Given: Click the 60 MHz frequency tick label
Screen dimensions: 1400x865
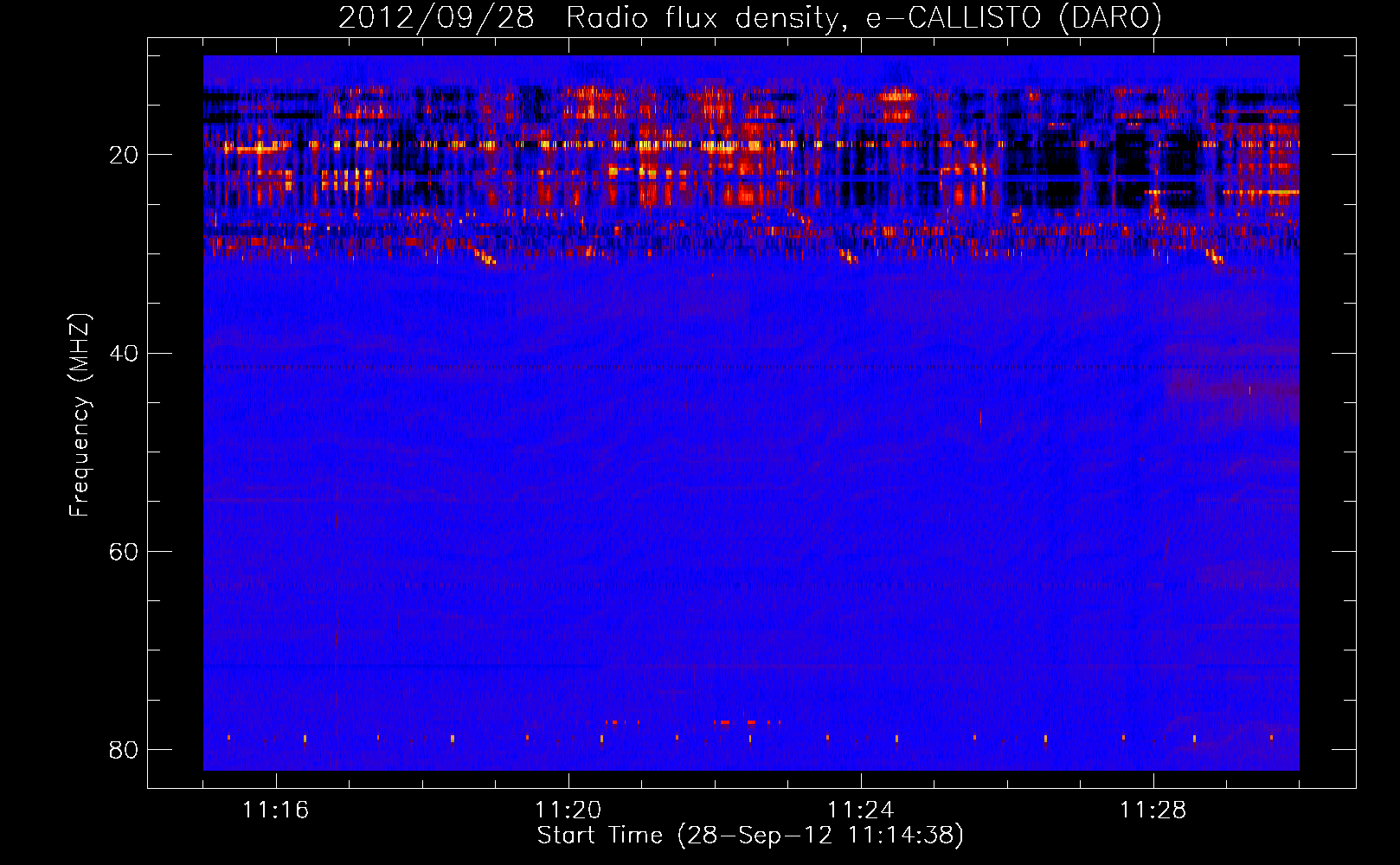Looking at the screenshot, I should click(124, 551).
